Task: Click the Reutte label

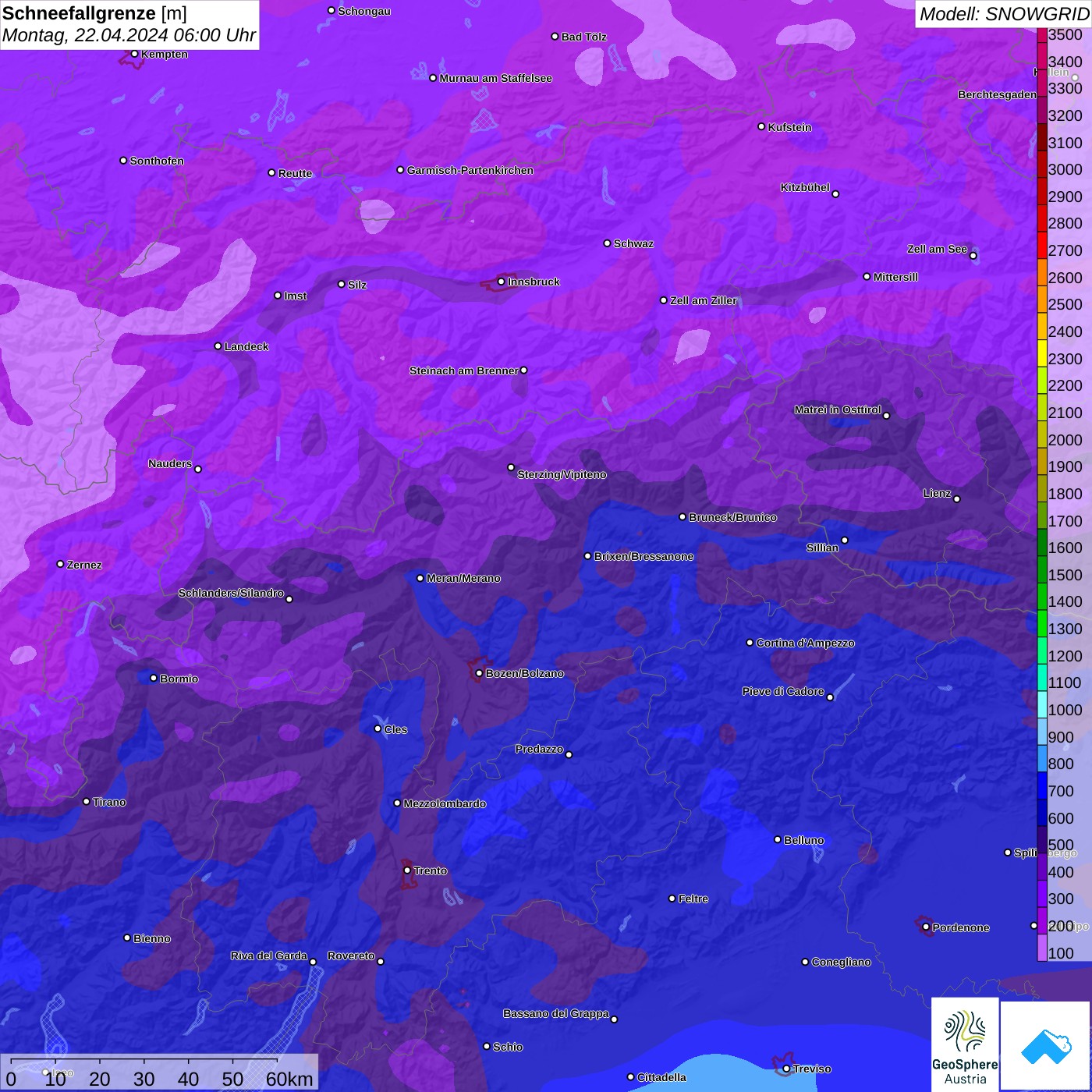Action: pos(296,173)
